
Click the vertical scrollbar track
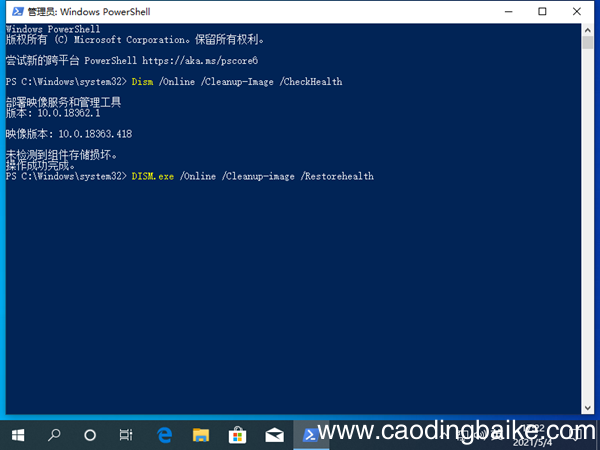[591, 250]
